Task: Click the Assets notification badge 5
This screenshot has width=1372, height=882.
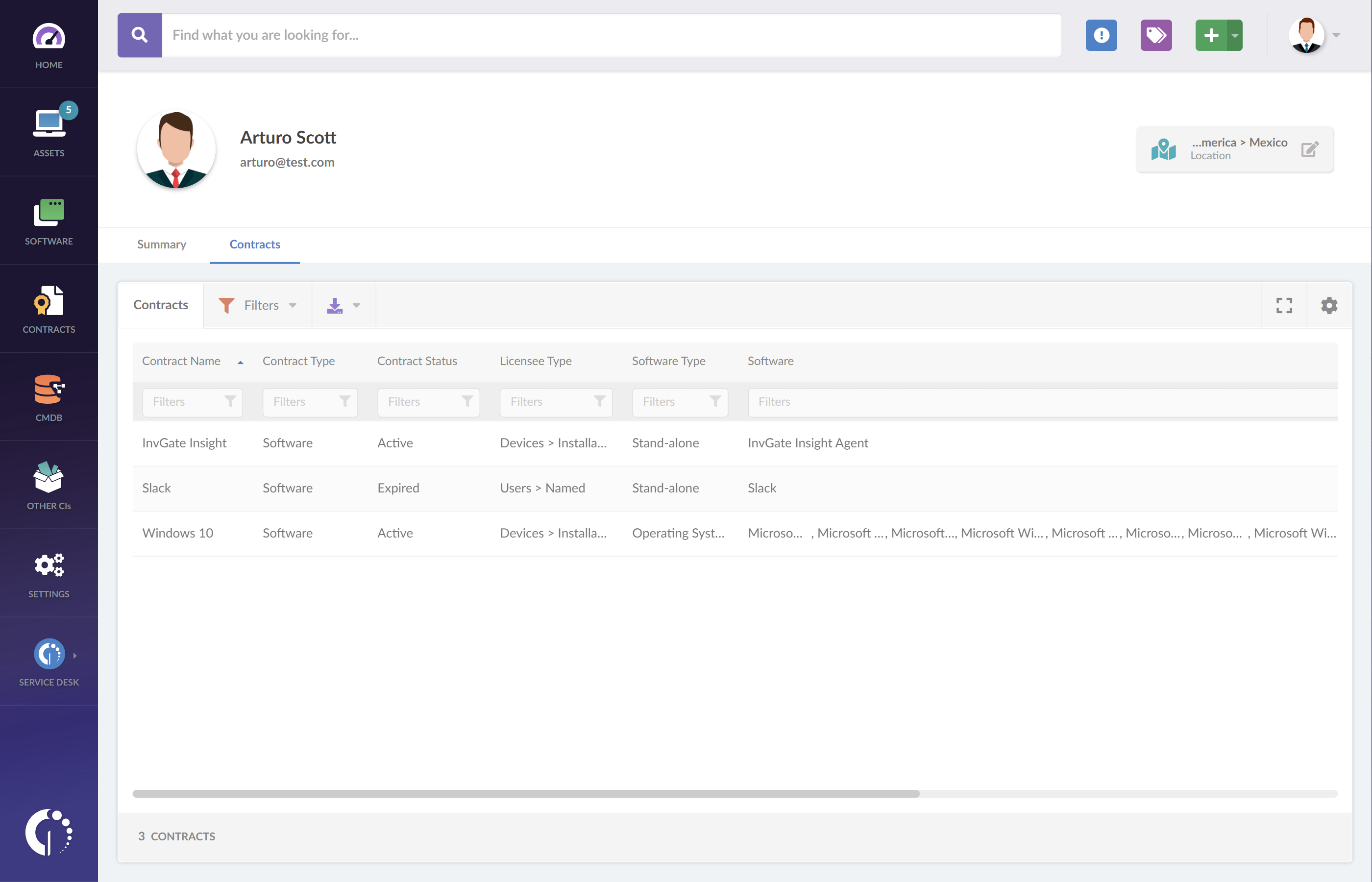Action: (68, 110)
